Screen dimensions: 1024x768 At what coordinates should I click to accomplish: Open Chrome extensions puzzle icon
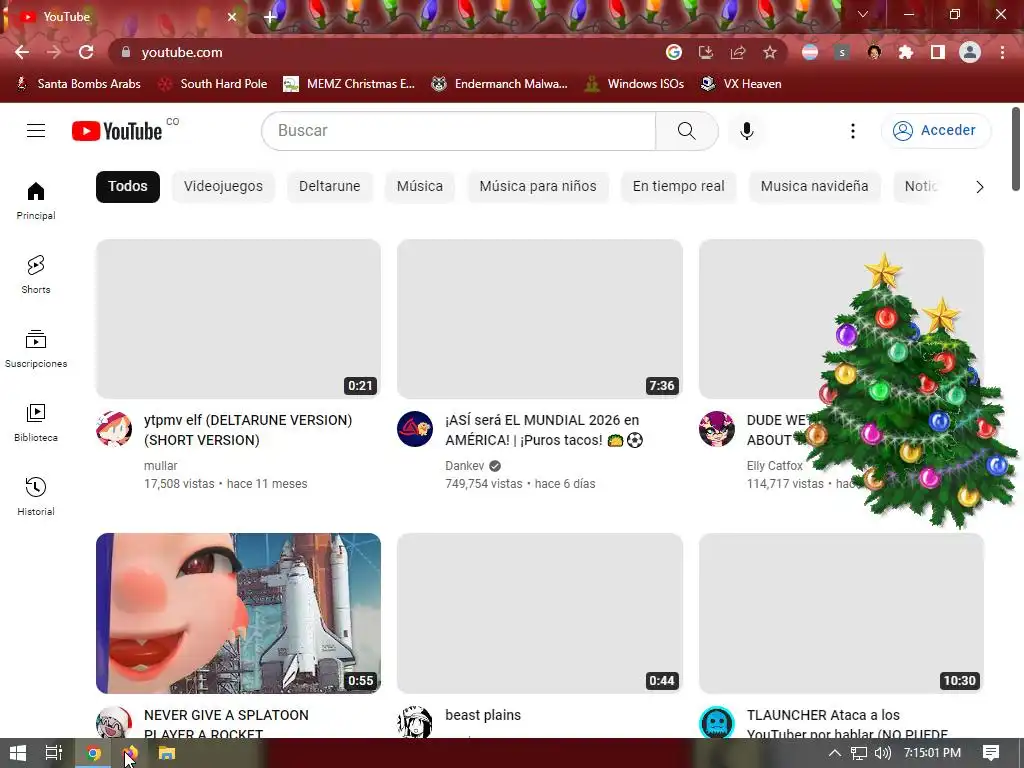coord(906,52)
